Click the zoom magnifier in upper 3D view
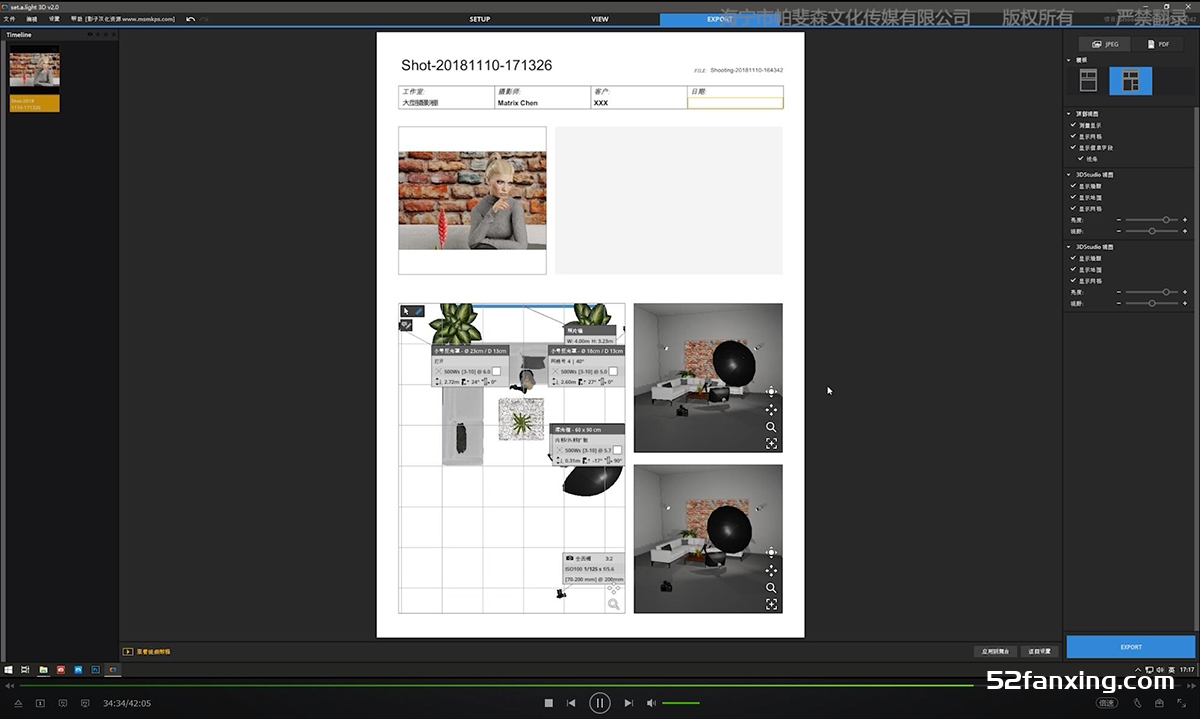The height and width of the screenshot is (719, 1200). tap(771, 427)
